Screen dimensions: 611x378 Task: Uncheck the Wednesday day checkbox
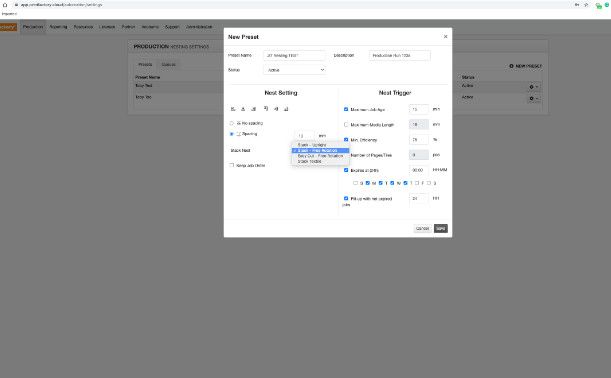point(392,183)
